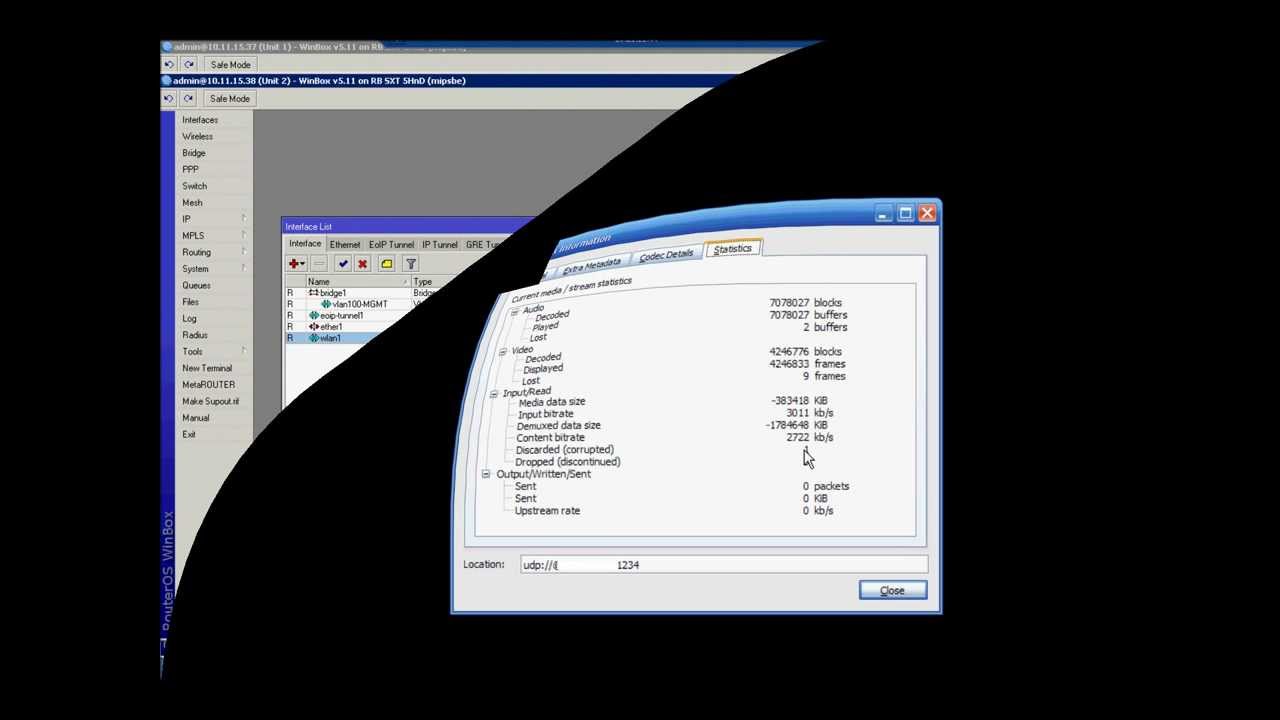This screenshot has width=1280, height=720.
Task: Switch to Interface tab in Interface List
Action: point(305,244)
